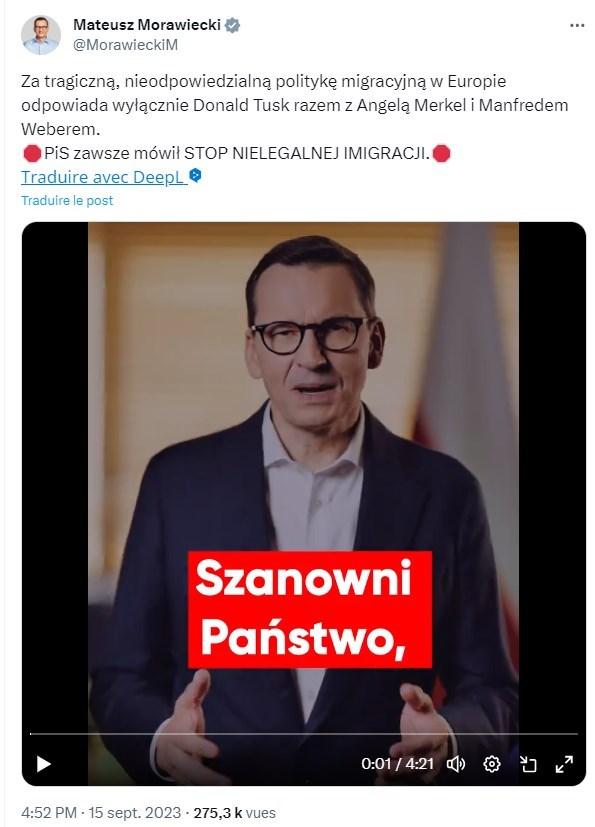Open Mateusz Morawiecki's profile avatar
The image size is (595, 827).
tap(41, 35)
